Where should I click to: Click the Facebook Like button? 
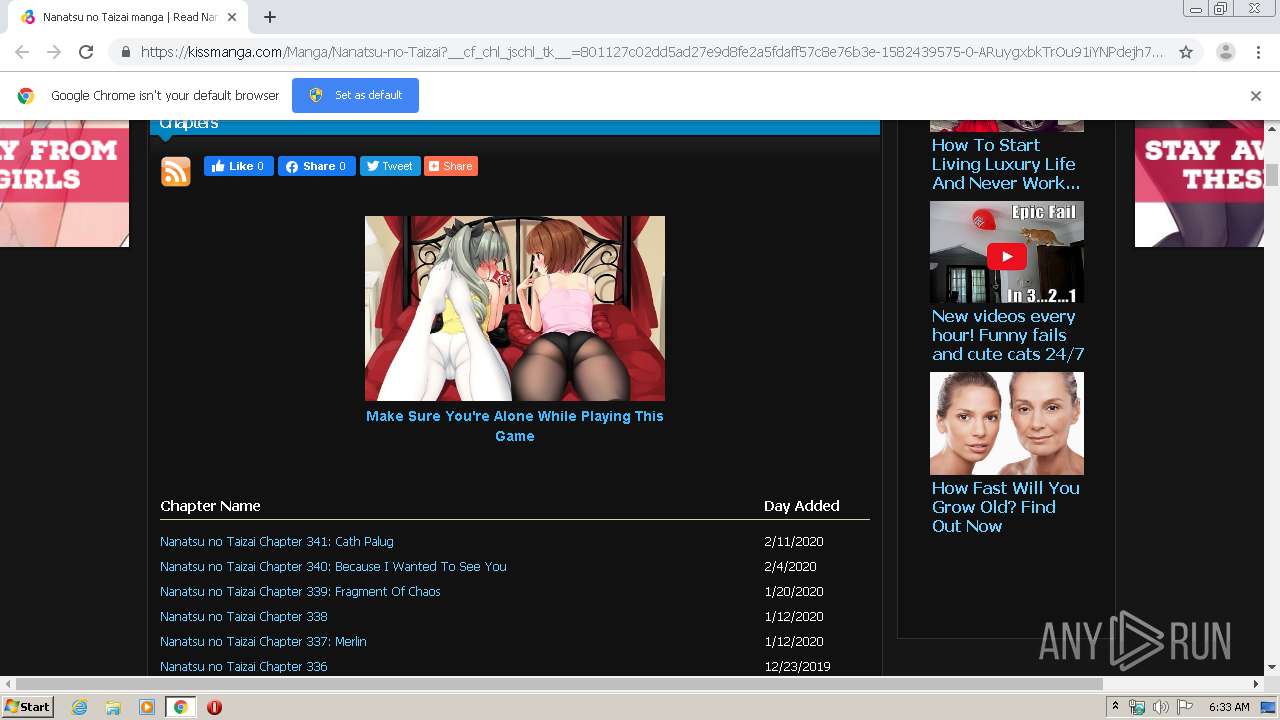[x=238, y=166]
